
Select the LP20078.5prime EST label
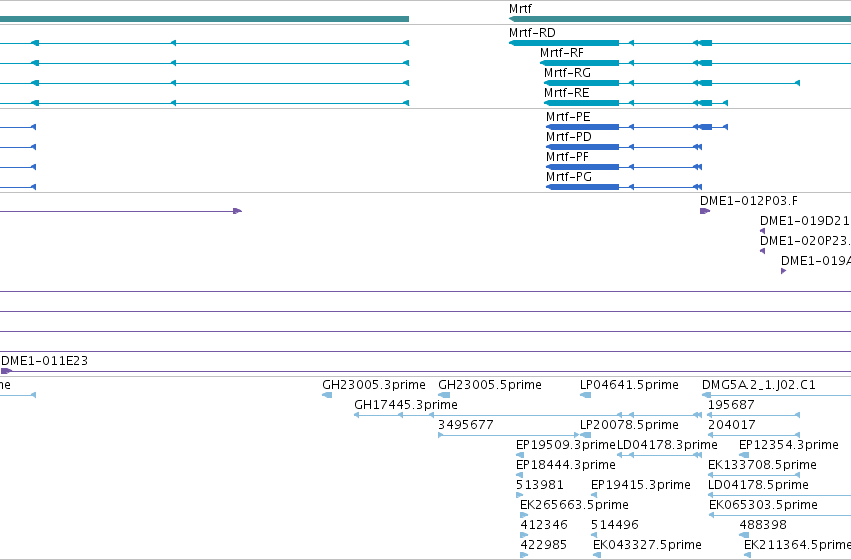click(629, 425)
